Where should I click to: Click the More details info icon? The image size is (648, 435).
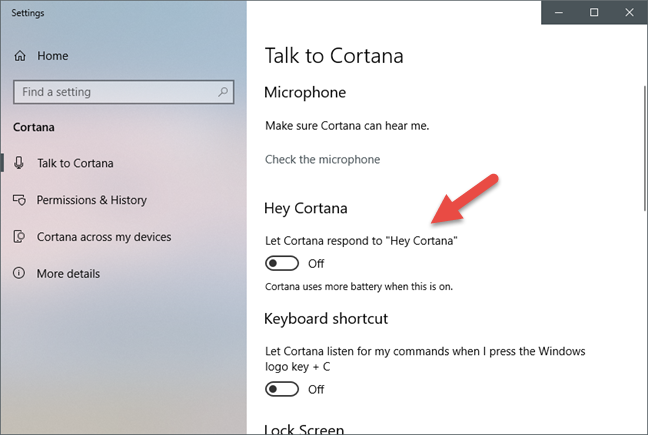[19, 273]
